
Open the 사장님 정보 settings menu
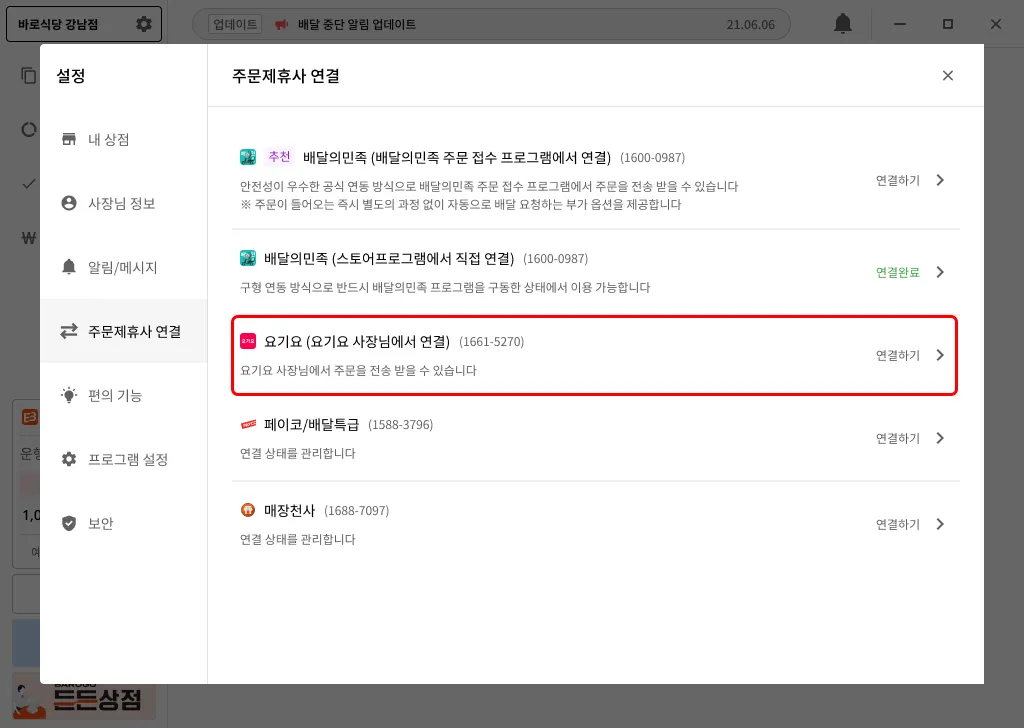pyautogui.click(x=124, y=203)
